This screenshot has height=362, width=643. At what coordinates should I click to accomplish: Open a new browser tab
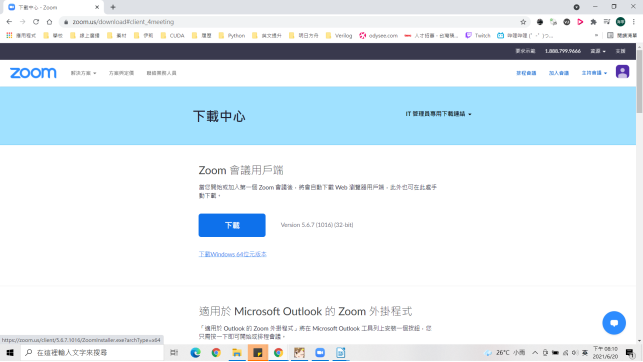(x=113, y=7)
